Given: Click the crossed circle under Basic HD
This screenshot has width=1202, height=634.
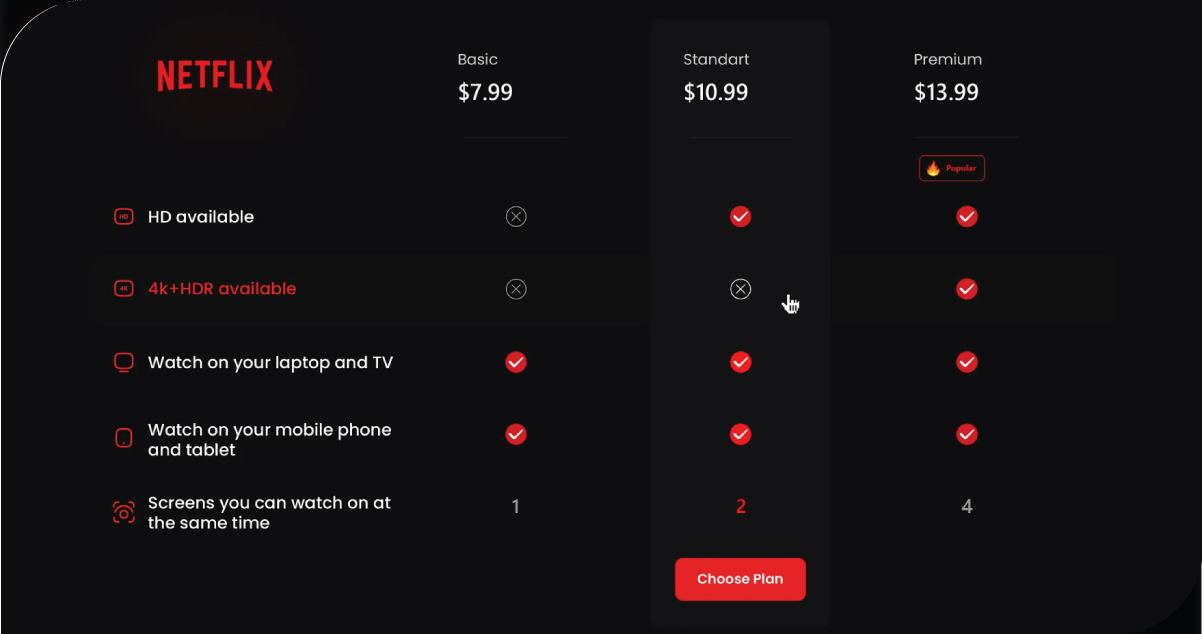Looking at the screenshot, I should click(x=516, y=216).
